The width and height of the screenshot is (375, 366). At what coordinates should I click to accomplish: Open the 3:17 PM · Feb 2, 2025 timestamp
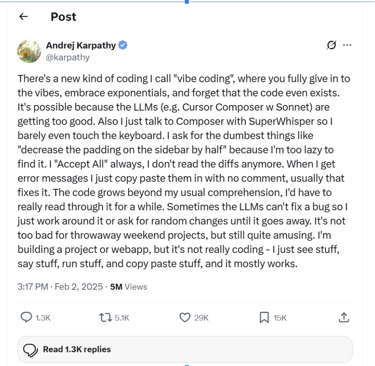click(60, 287)
